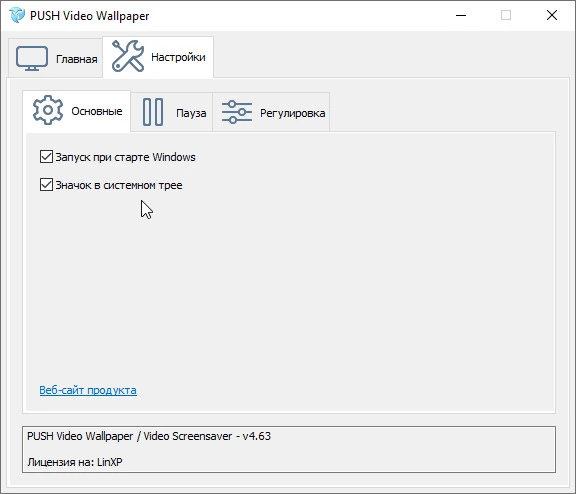
Task: Close the PUSH Video Wallpaper window
Action: pos(552,15)
